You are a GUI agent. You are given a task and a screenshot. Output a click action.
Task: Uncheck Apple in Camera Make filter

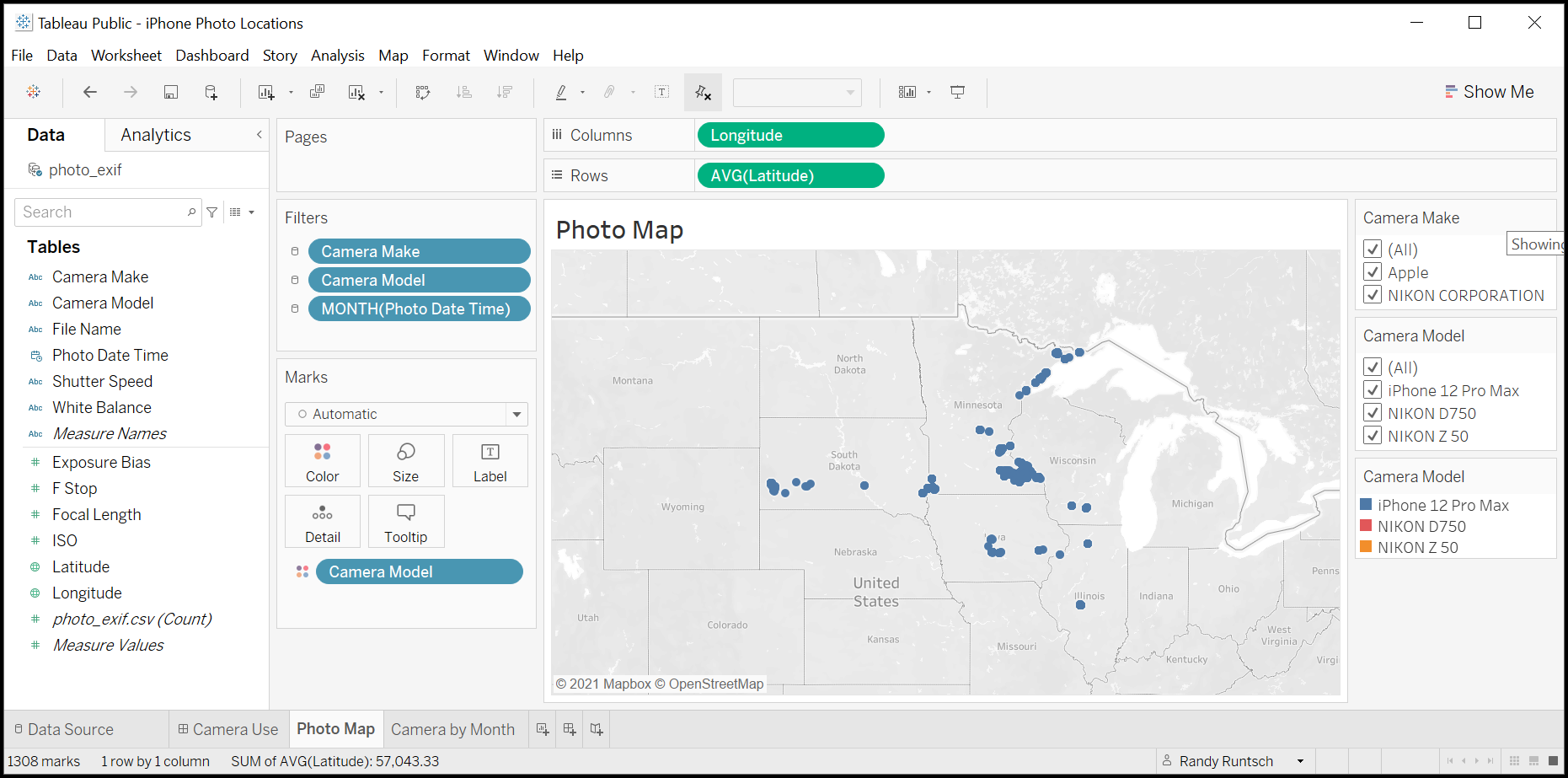click(x=1373, y=272)
